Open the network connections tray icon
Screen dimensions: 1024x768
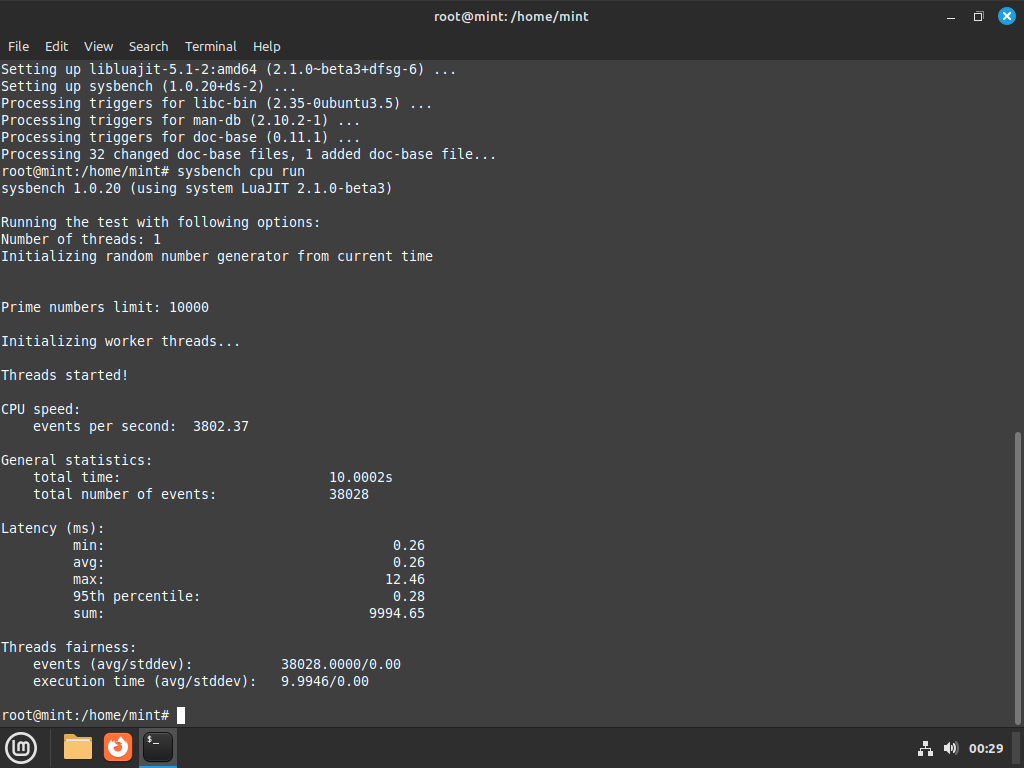click(x=925, y=748)
